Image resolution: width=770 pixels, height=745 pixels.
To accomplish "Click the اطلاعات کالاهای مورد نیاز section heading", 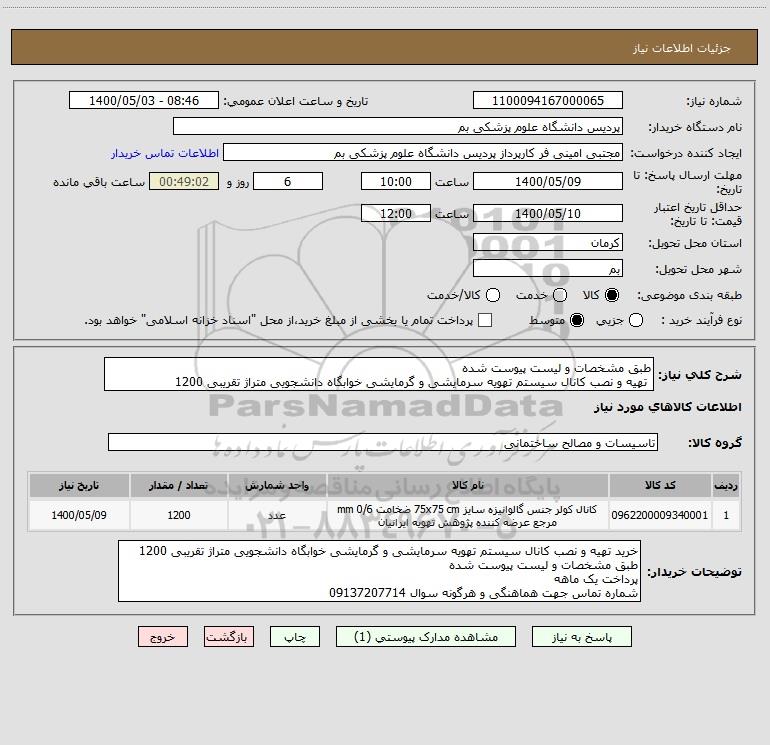I will (667, 407).
